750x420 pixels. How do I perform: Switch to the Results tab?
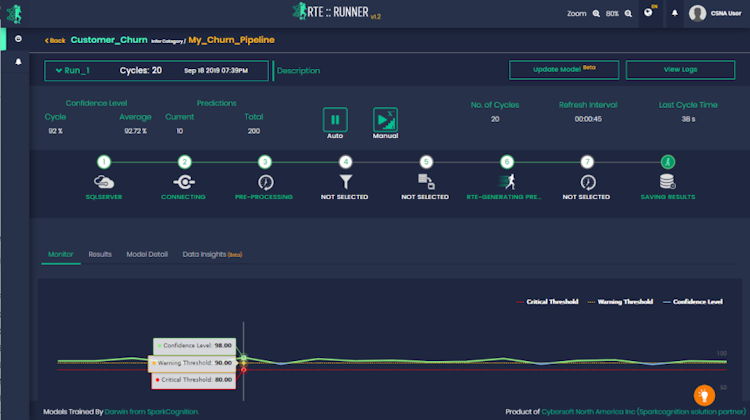[x=100, y=254]
